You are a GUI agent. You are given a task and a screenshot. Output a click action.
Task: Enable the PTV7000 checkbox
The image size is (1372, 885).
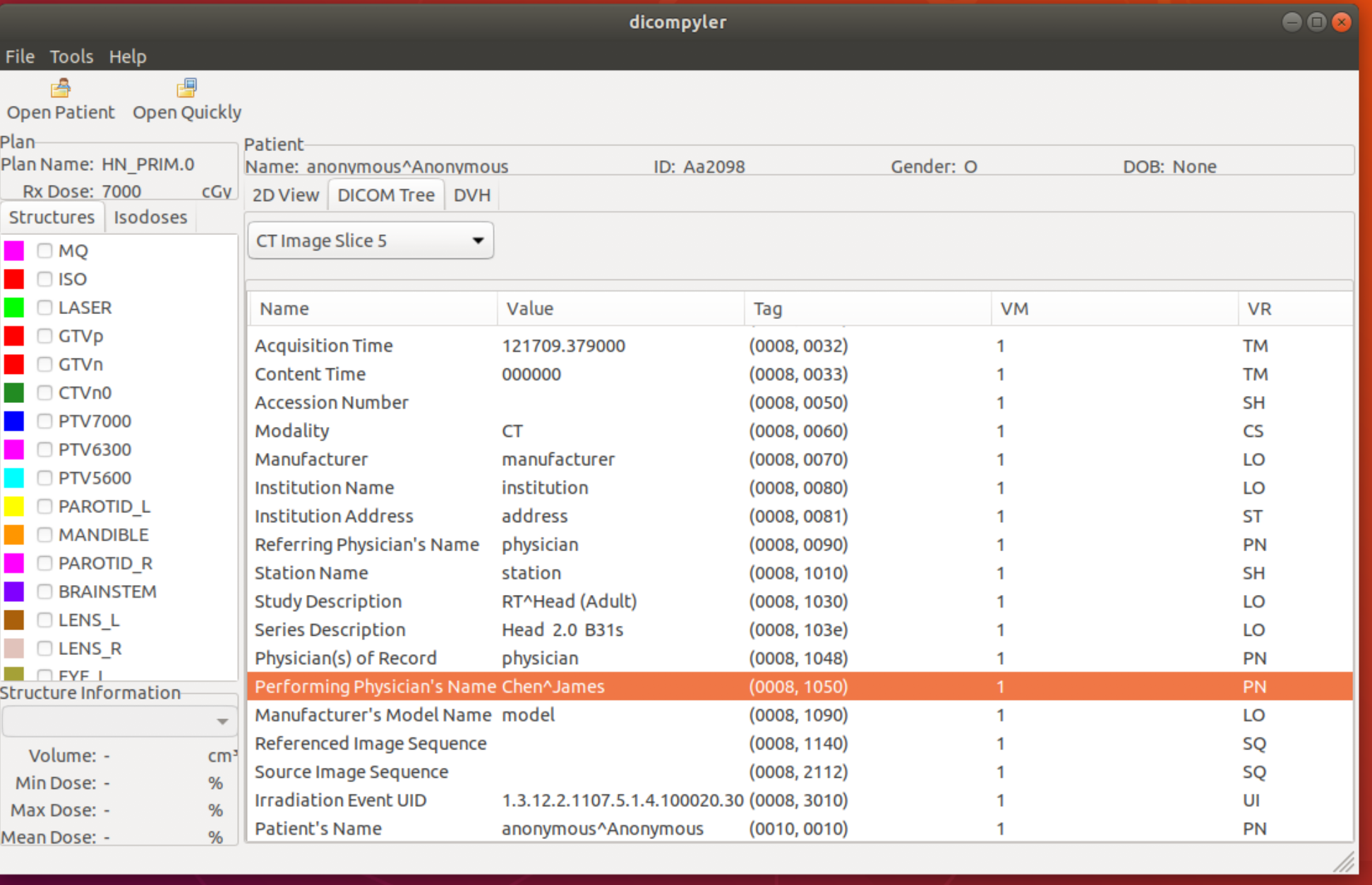coord(45,421)
